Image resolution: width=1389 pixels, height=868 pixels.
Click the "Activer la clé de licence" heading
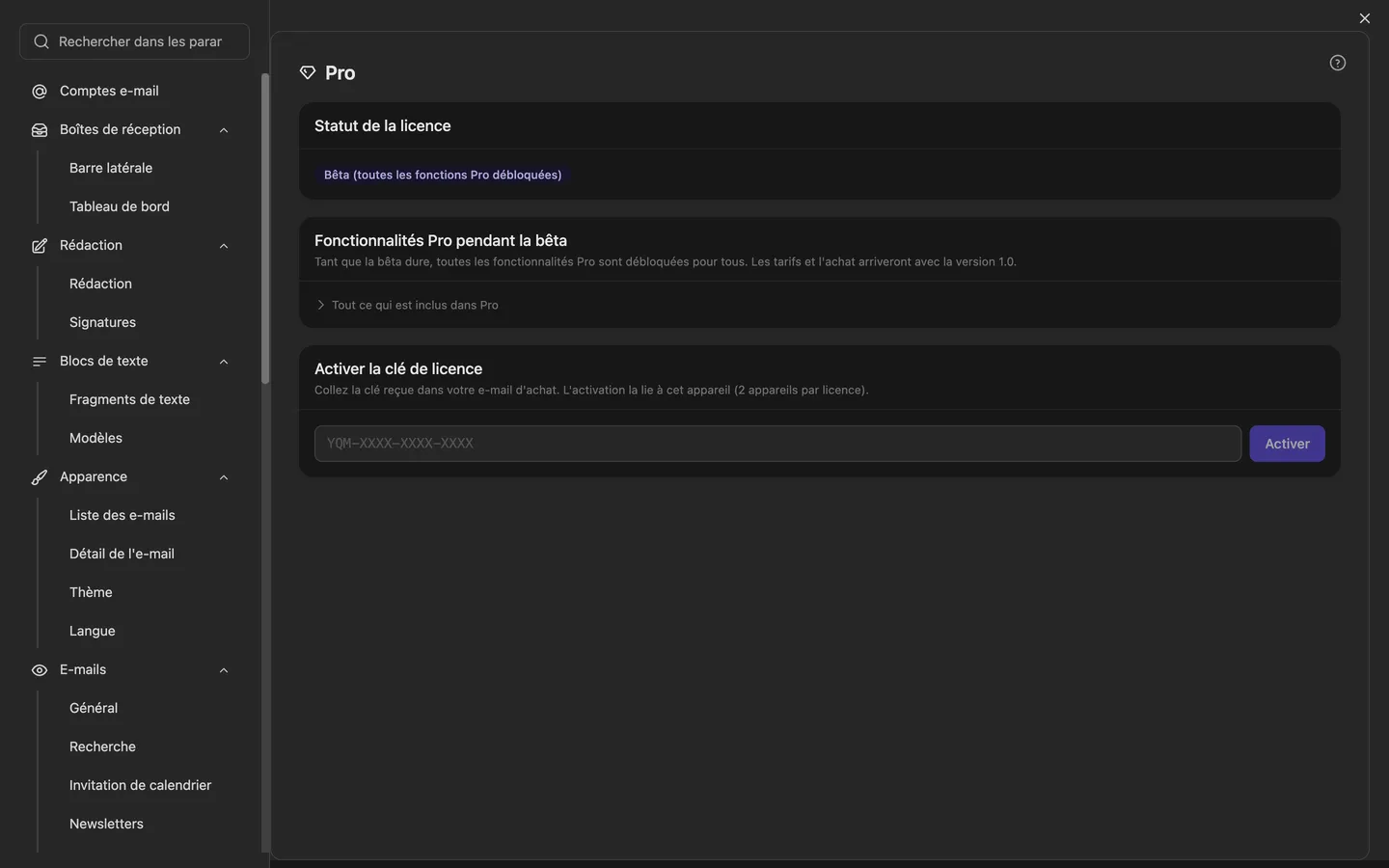tap(398, 369)
